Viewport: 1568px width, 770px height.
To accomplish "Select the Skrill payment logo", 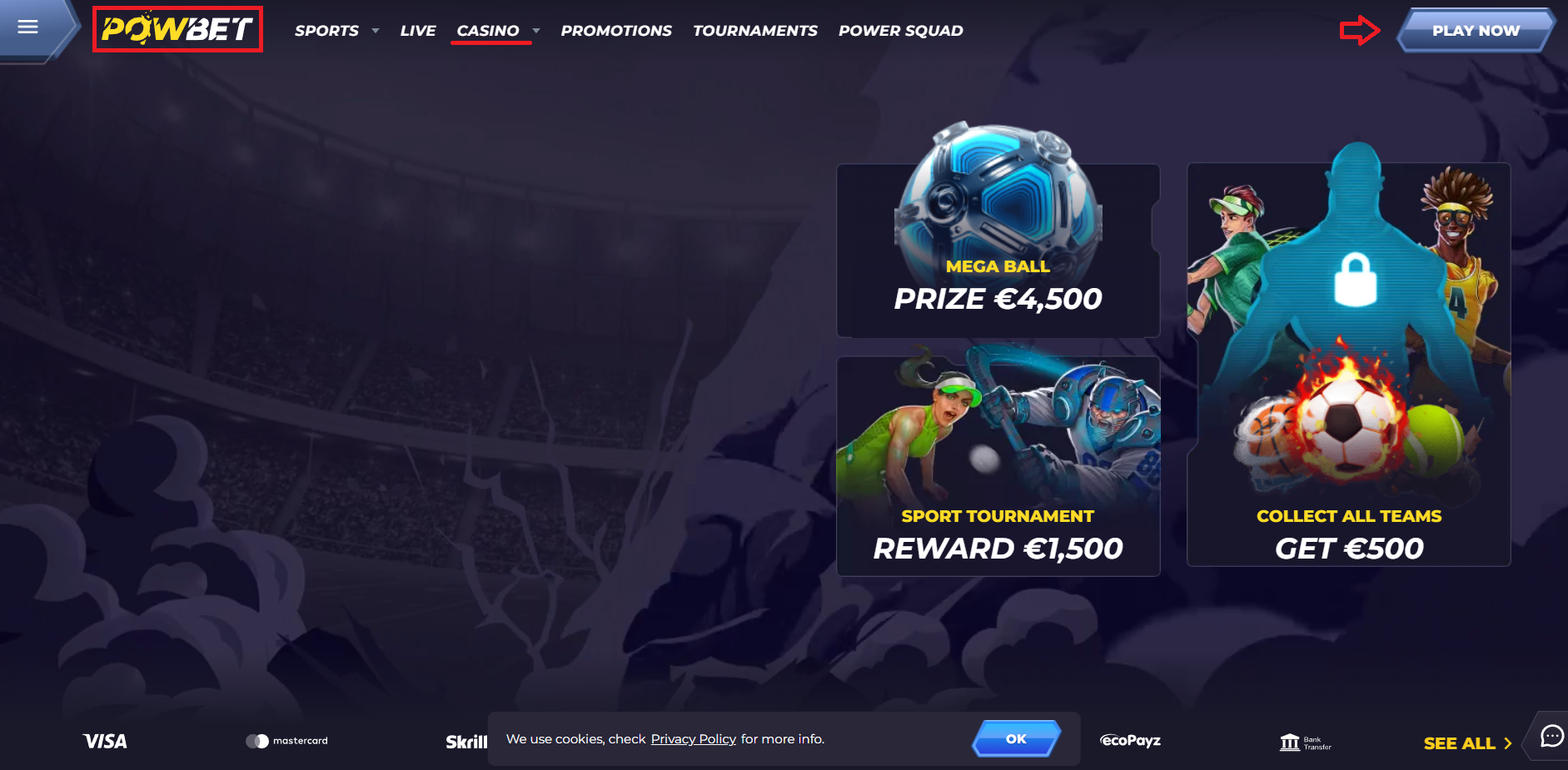I will (x=466, y=742).
